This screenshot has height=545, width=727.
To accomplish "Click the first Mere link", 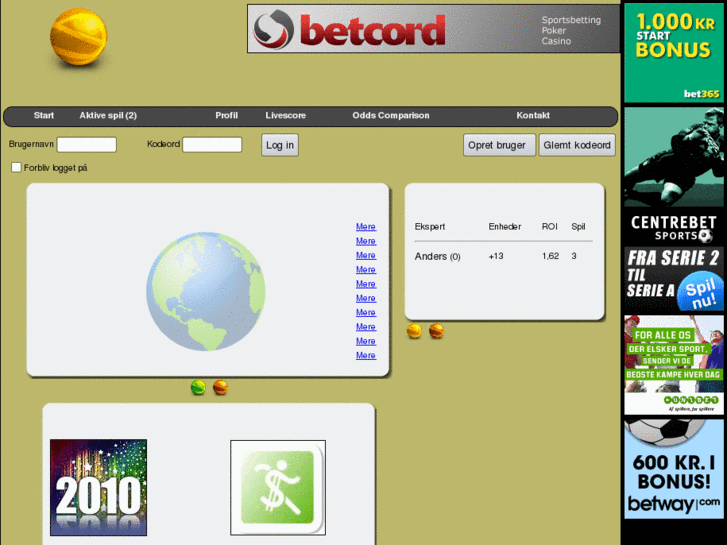I will [x=366, y=227].
